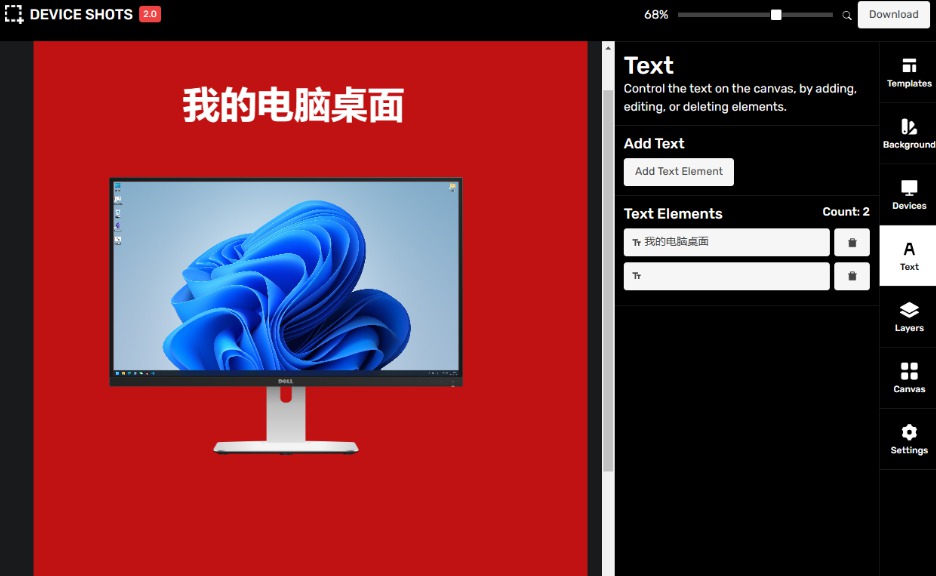Screen dimensions: 936x576
Task: Click the Count: 2 label
Action: [846, 212]
